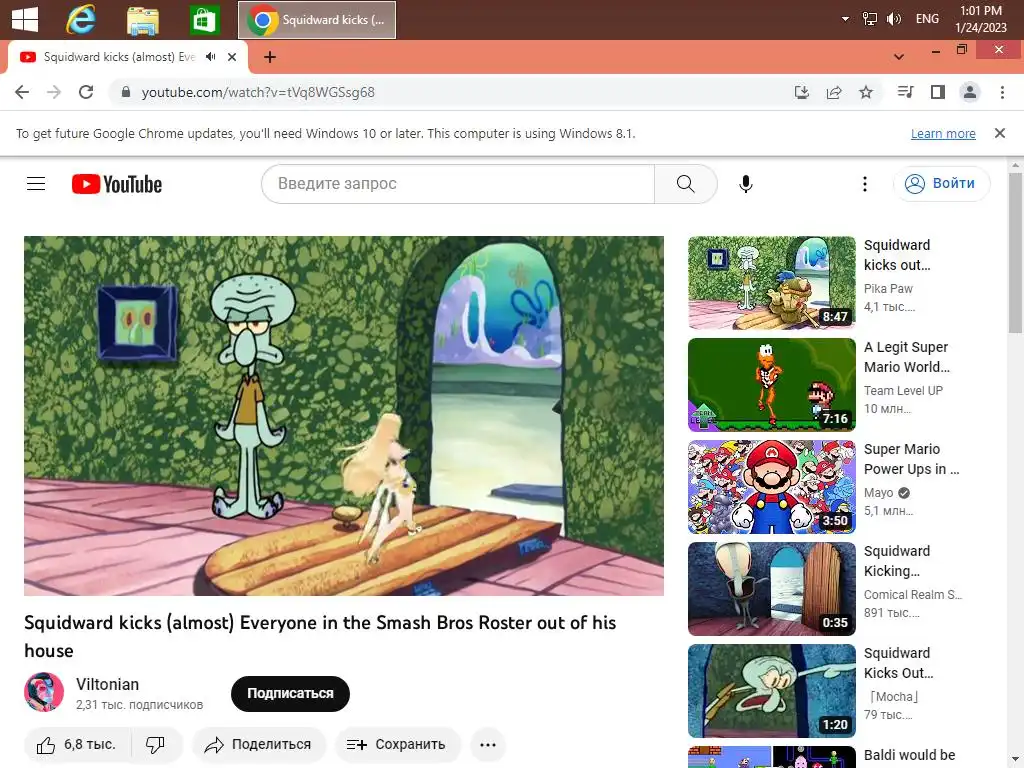This screenshot has height=768, width=1024.
Task: View site security lock information
Action: tap(126, 92)
